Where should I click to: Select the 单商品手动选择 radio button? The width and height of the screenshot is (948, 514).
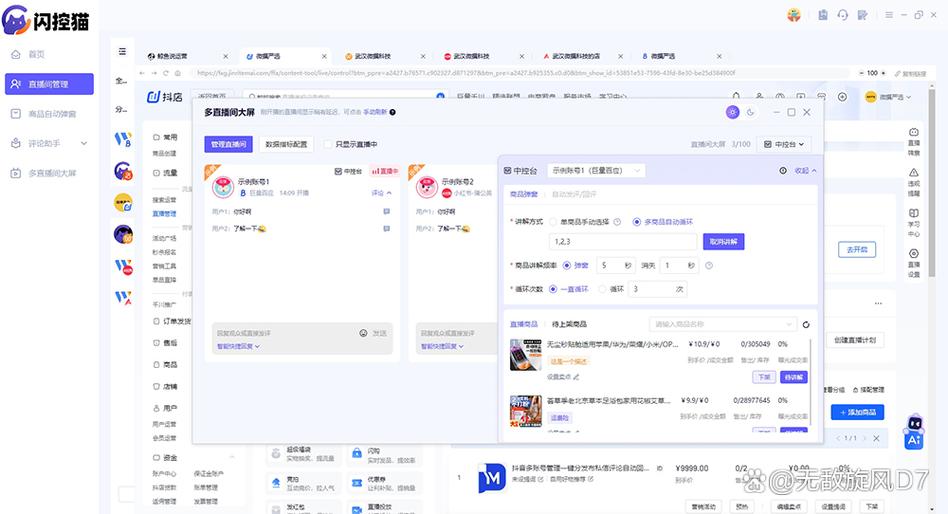[553, 222]
